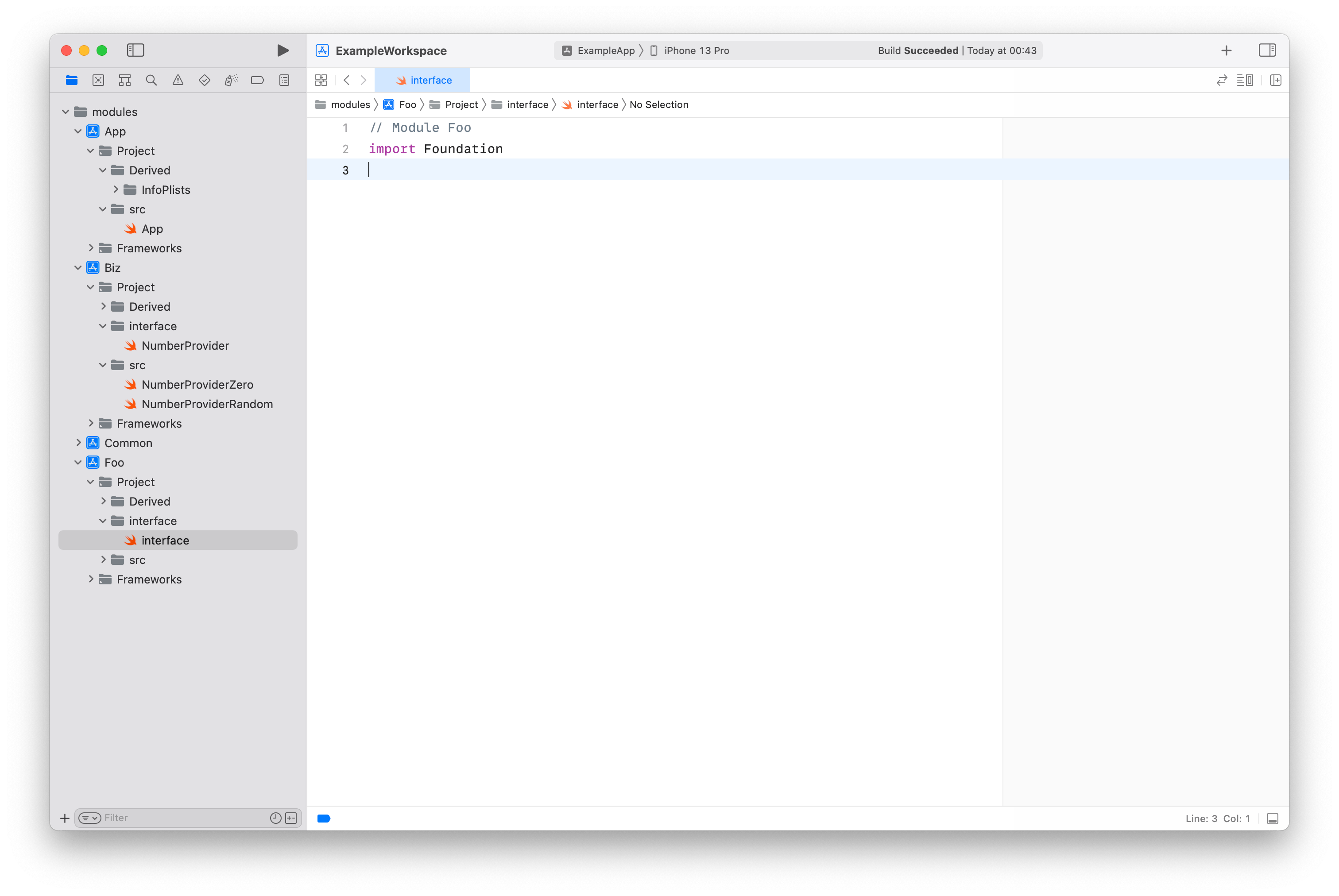Select the Project navigator folder icon

[71, 80]
